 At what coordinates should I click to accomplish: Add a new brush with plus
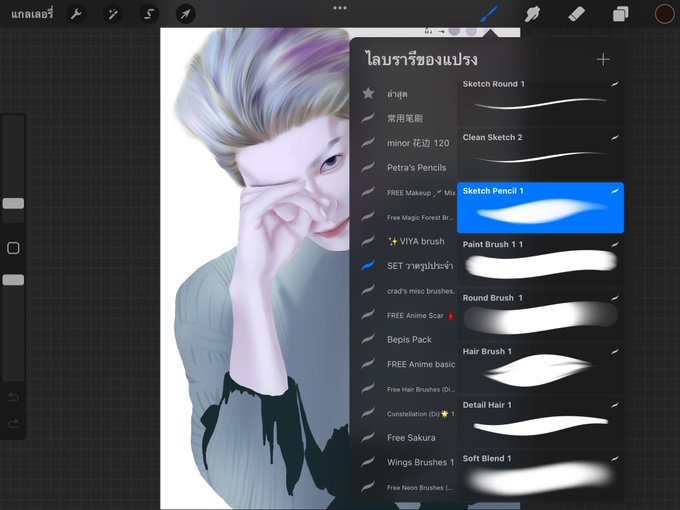click(x=603, y=59)
